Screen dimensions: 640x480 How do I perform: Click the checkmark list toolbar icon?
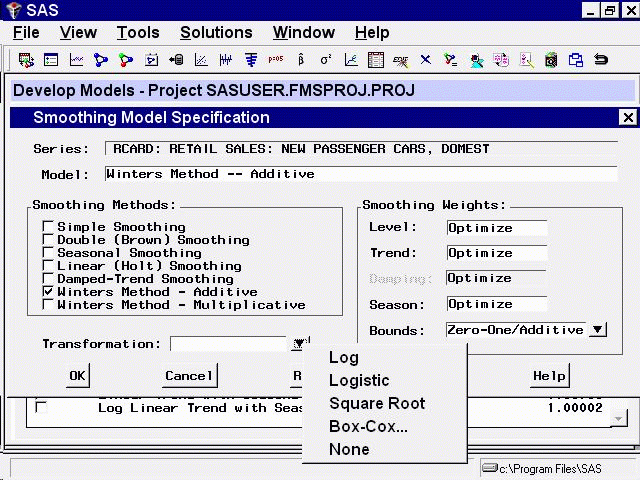point(451,60)
